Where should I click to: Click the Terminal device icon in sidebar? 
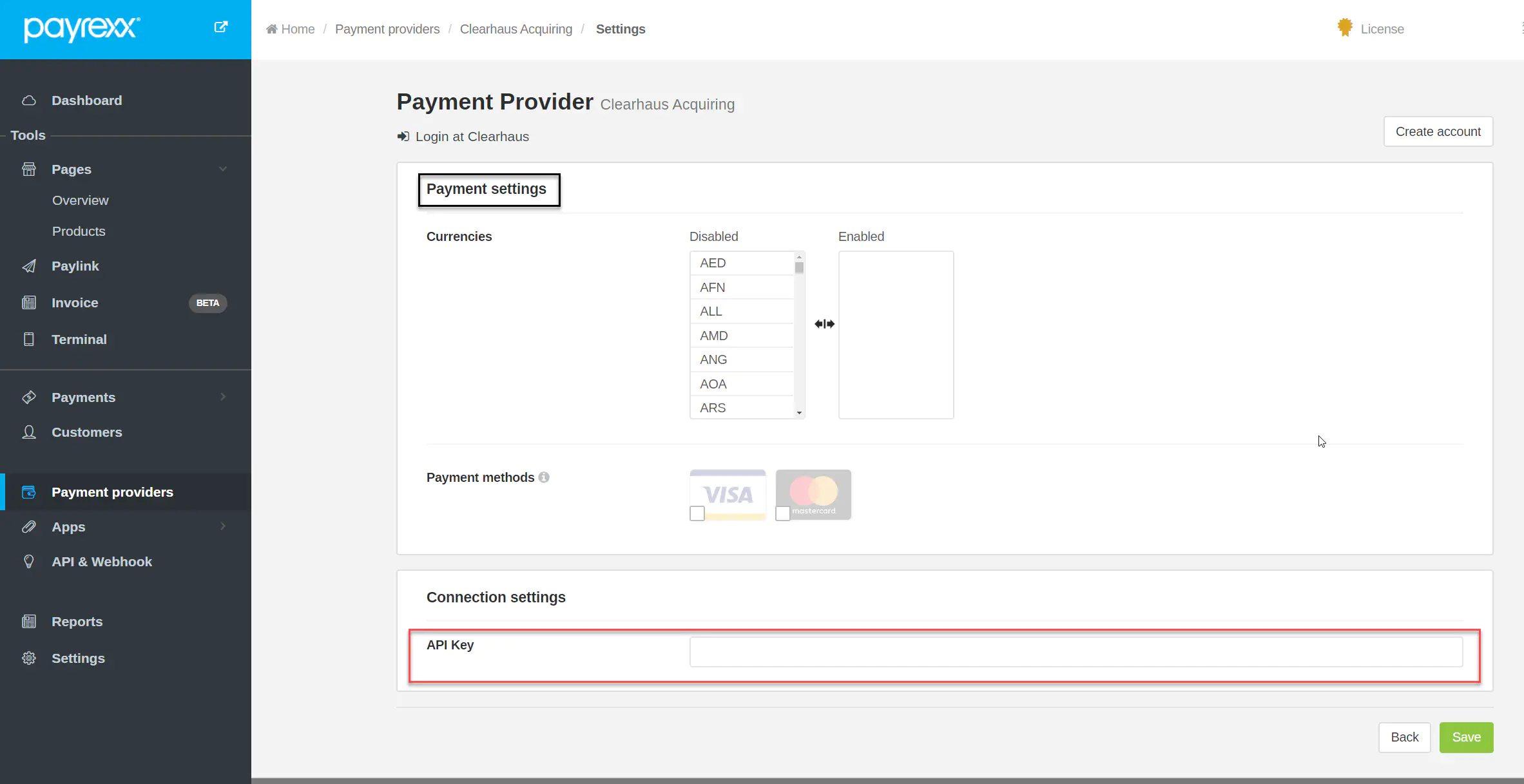pos(29,339)
